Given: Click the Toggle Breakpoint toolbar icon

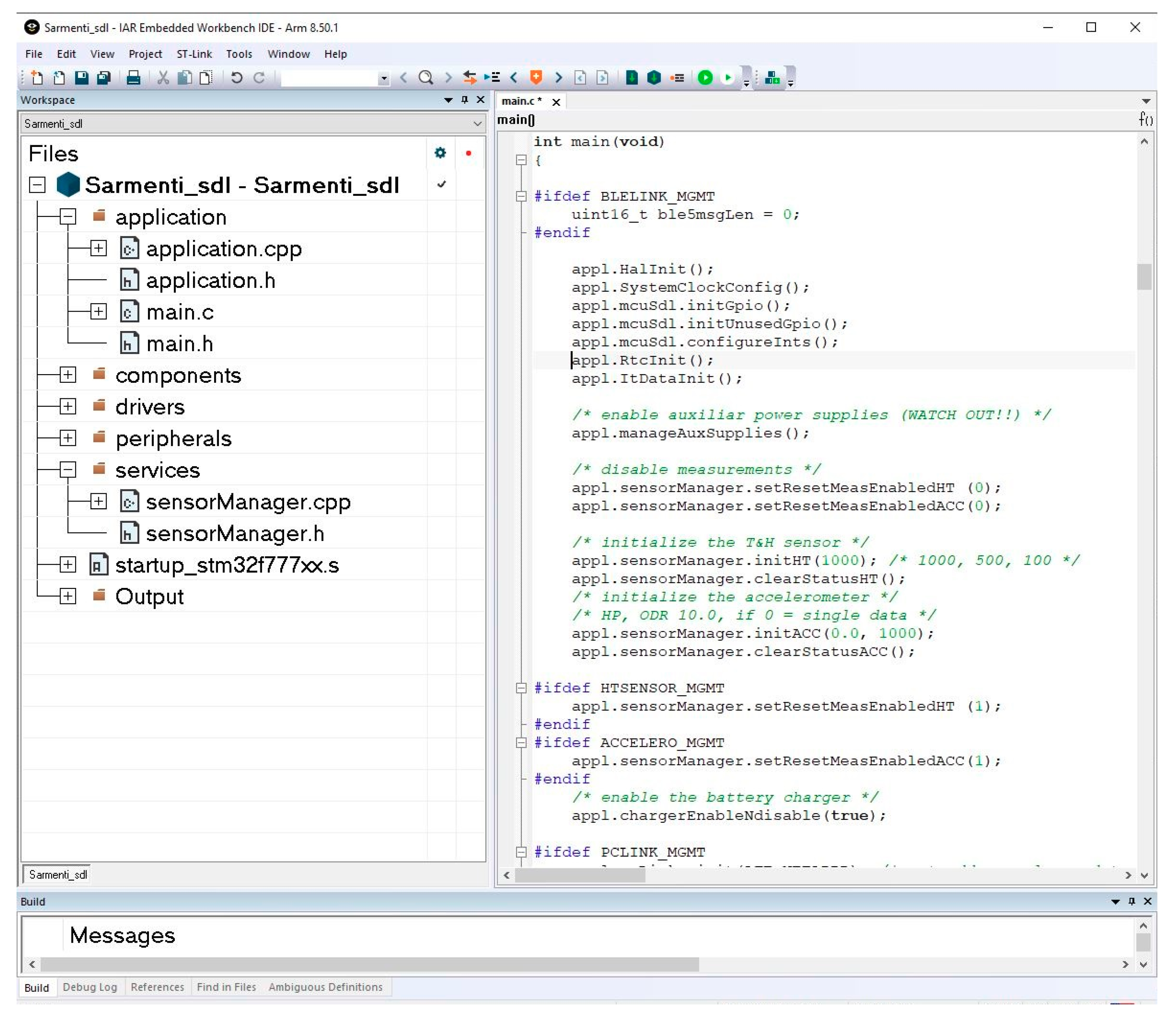Looking at the screenshot, I should tap(677, 78).
